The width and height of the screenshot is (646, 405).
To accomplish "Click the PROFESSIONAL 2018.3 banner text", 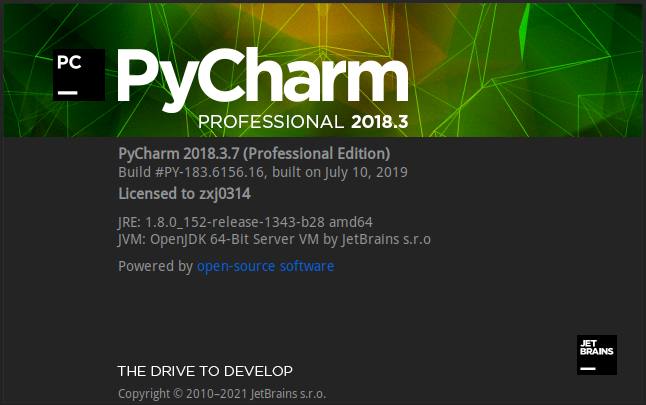I will click(x=303, y=122).
